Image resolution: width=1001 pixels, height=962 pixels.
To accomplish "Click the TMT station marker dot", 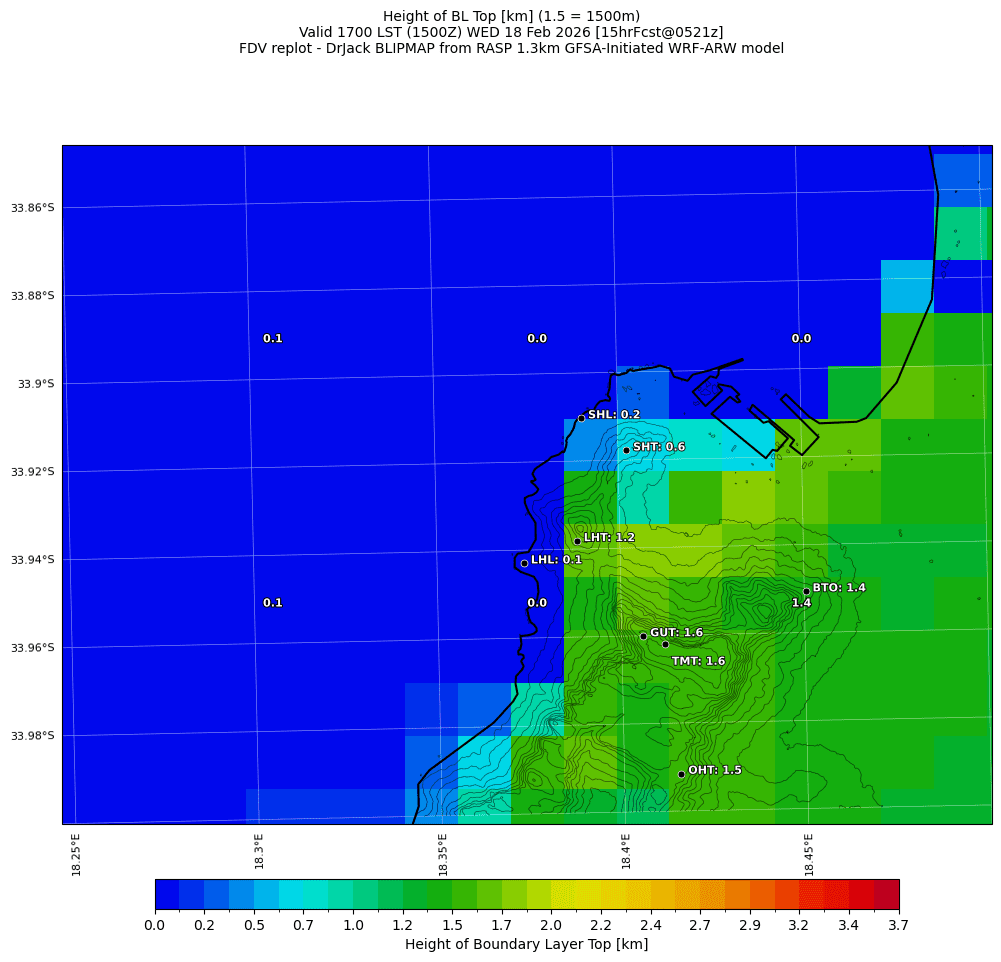I will point(665,644).
